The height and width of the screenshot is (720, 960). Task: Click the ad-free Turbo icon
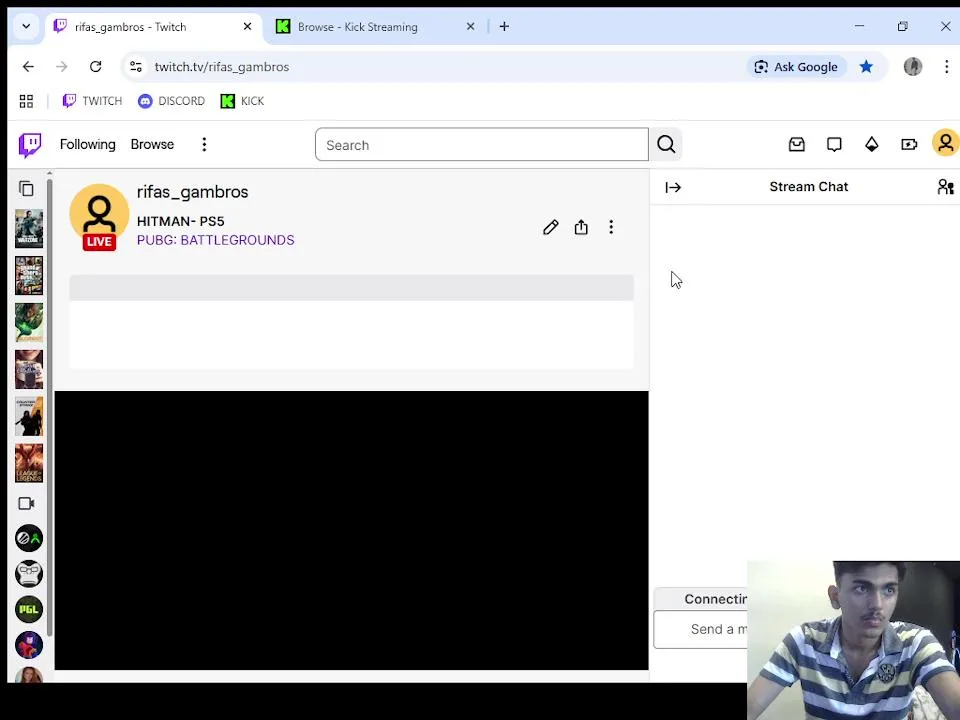tap(909, 144)
